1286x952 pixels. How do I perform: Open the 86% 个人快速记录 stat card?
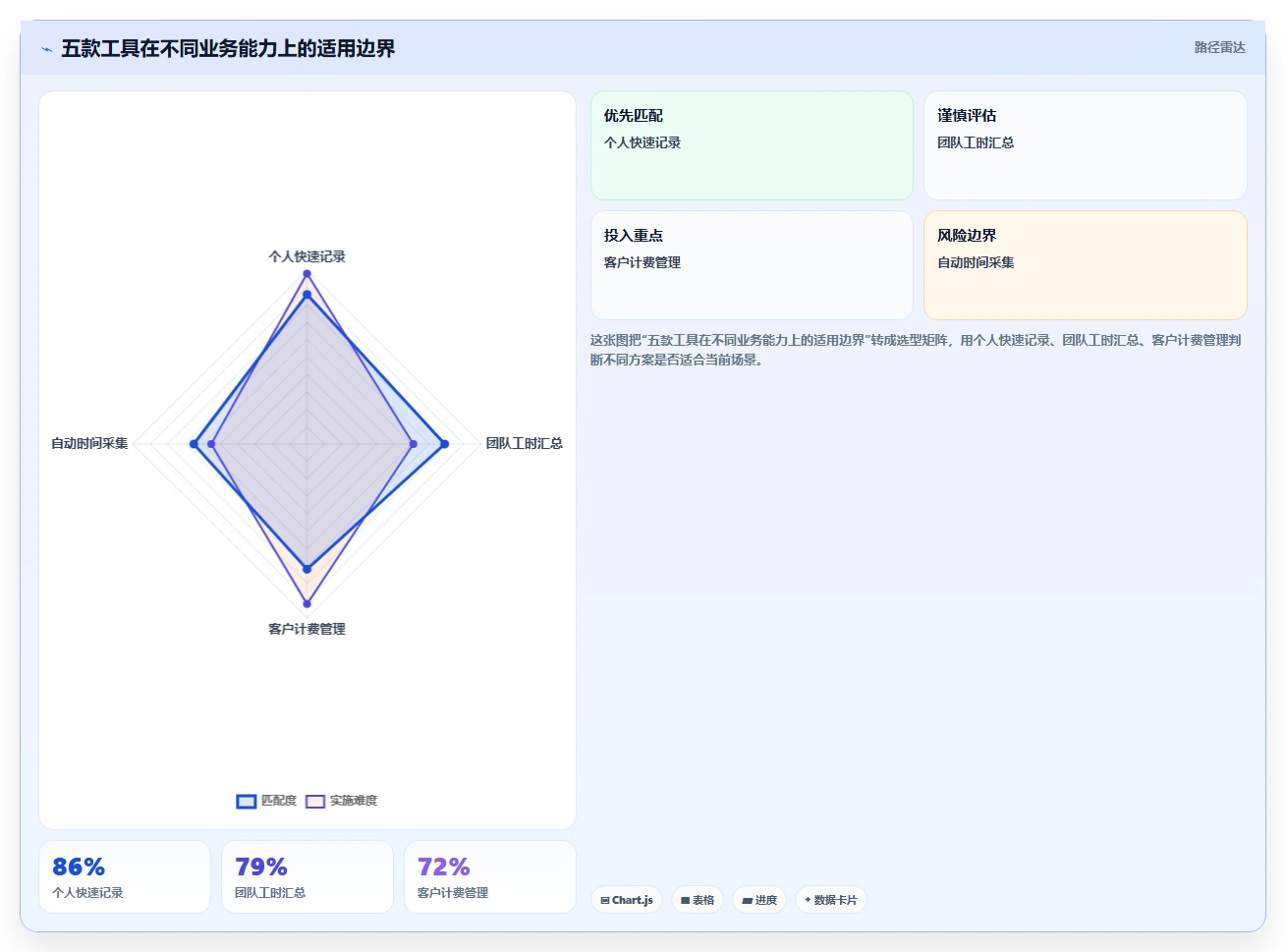[x=125, y=876]
